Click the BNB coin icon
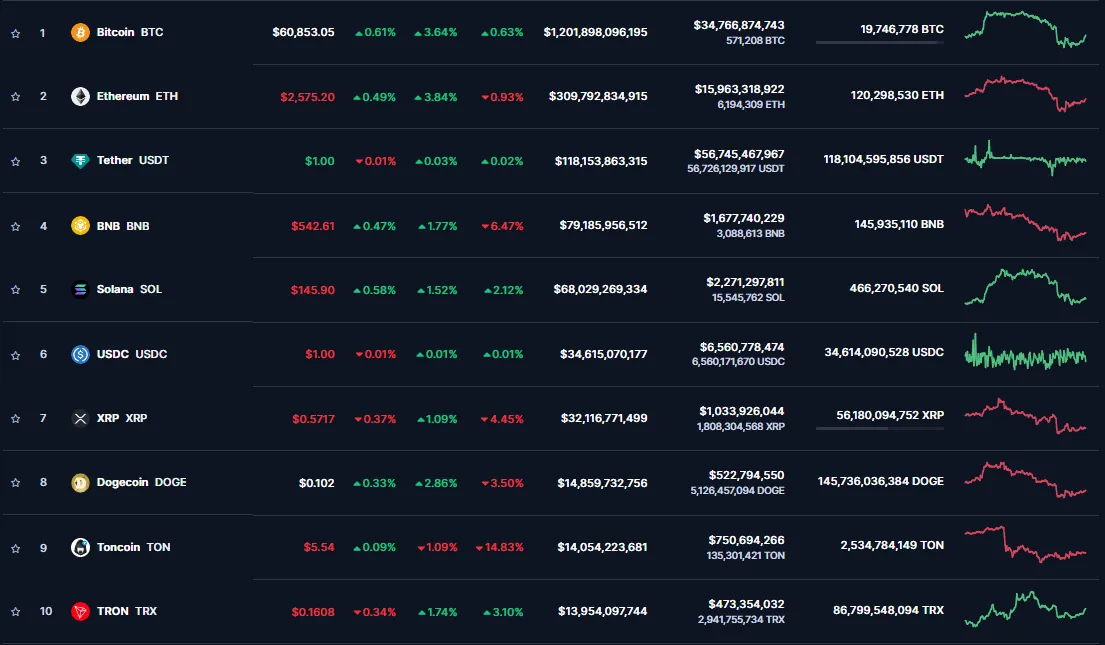Viewport: 1105px width, 645px height. pyautogui.click(x=80, y=226)
